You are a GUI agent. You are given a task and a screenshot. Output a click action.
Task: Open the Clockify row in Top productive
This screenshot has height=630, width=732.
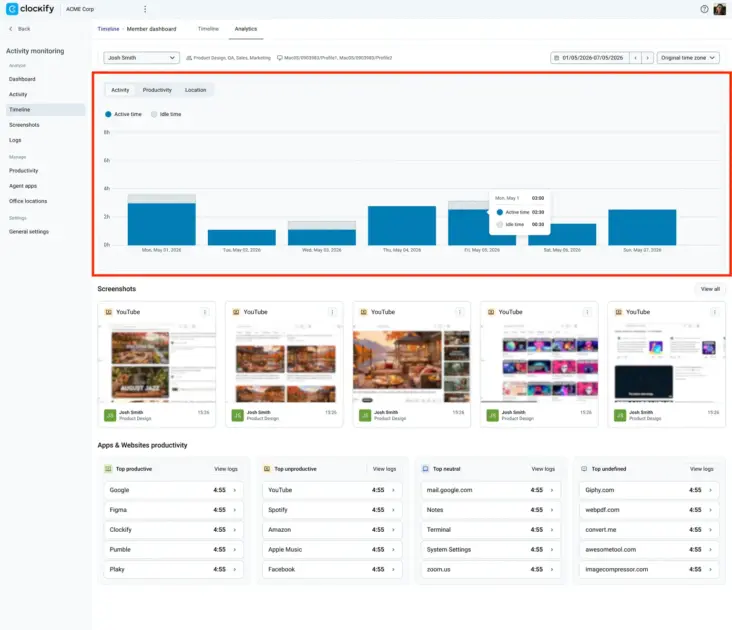(x=173, y=530)
